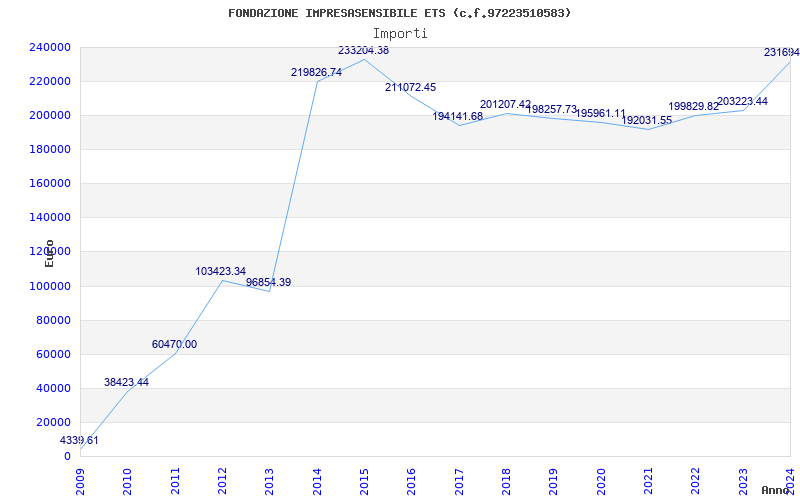The image size is (800, 500).
Task: Click the 2023 x-axis year label
Action: 743,481
